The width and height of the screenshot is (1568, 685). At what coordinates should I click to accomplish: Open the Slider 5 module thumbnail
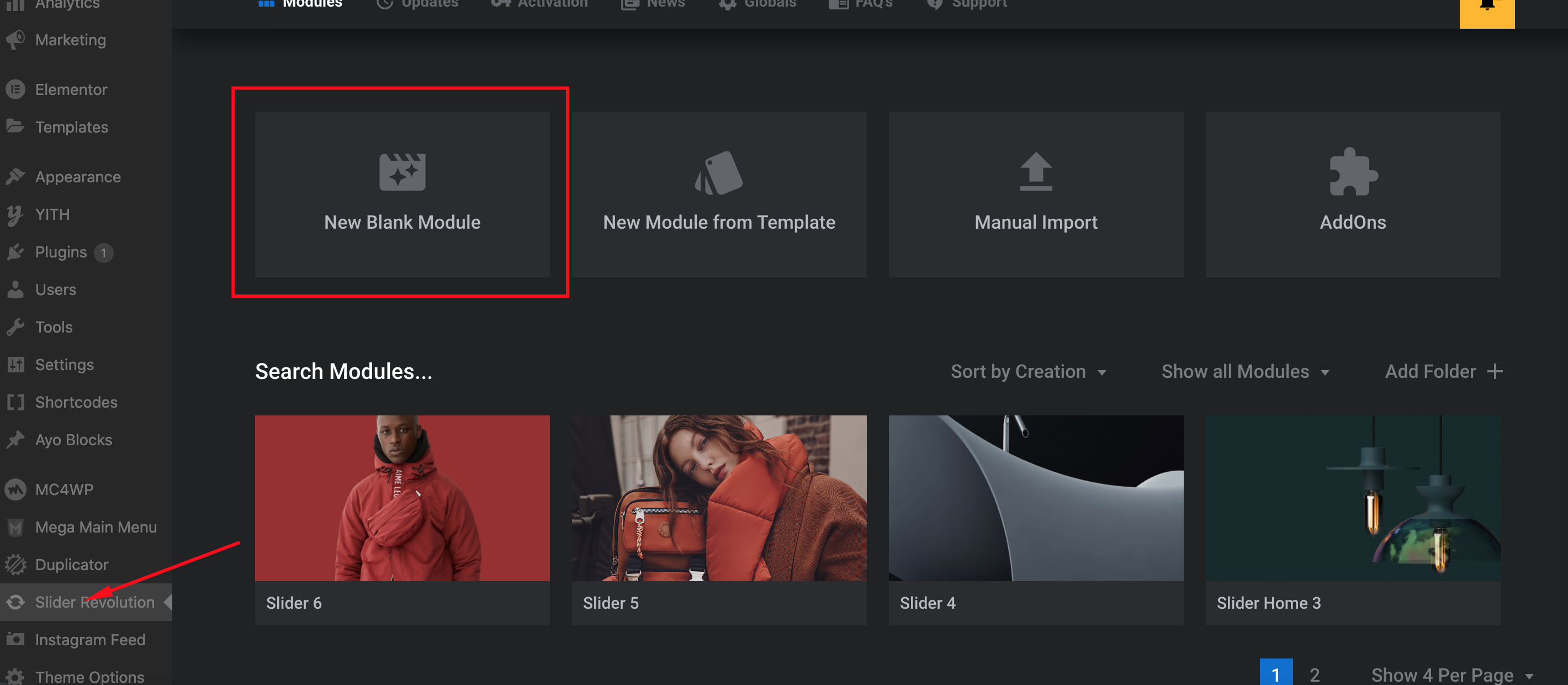coord(719,498)
